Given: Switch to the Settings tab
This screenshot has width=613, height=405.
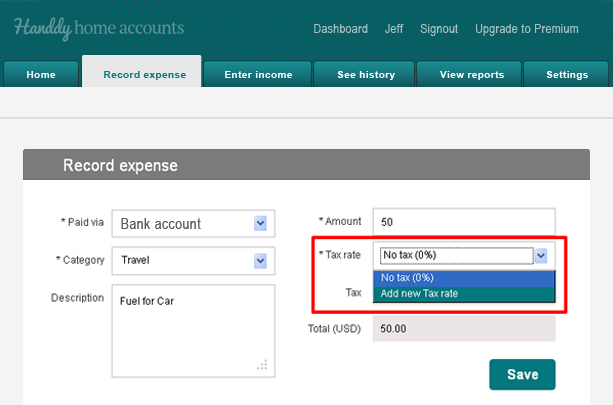Looking at the screenshot, I should [x=567, y=74].
